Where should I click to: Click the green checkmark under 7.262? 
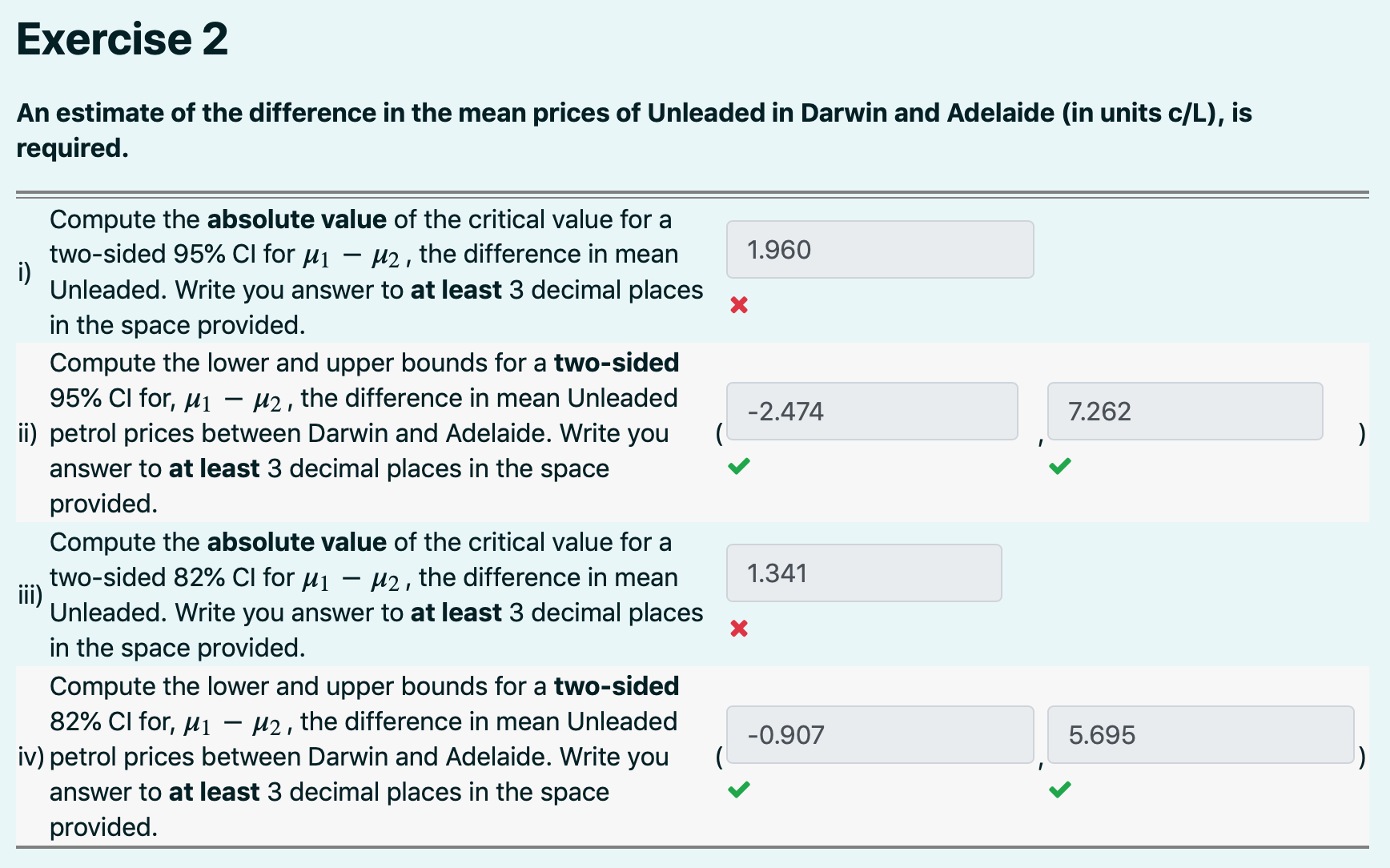(1059, 465)
